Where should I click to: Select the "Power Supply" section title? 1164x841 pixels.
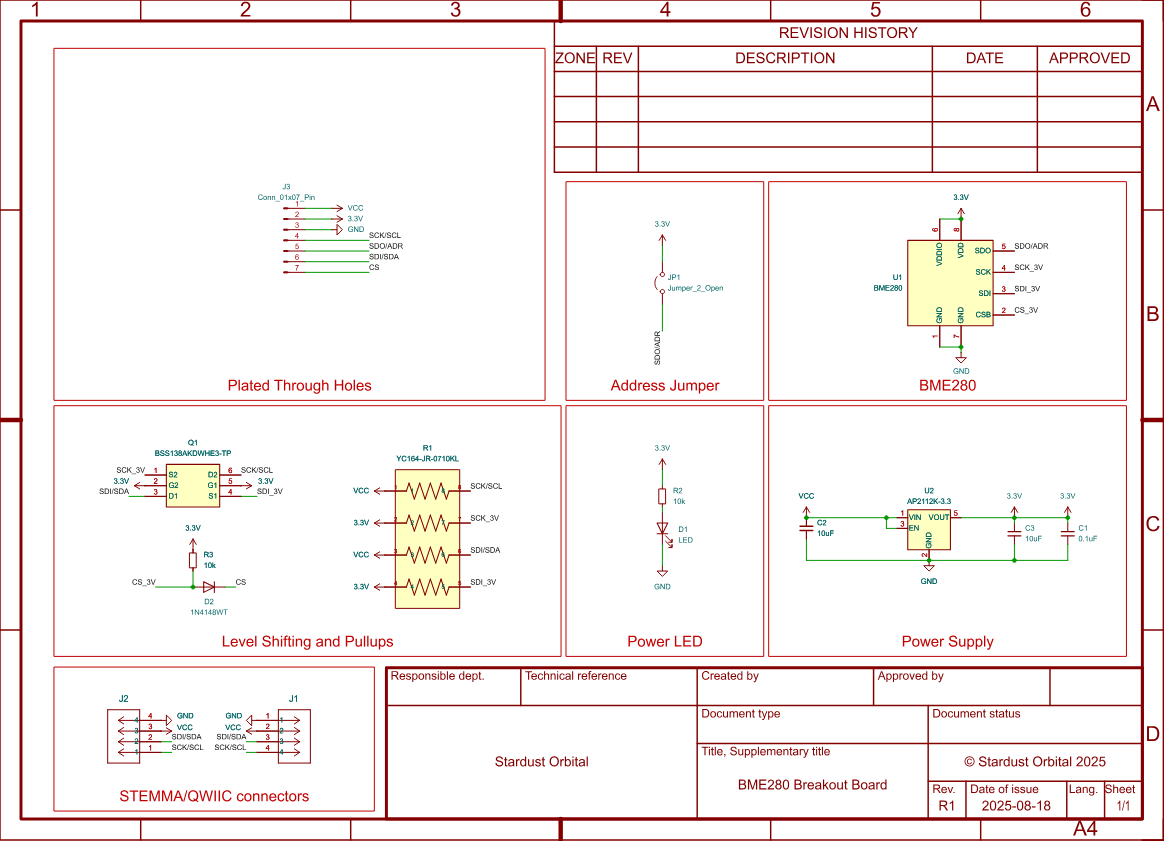pos(947,641)
